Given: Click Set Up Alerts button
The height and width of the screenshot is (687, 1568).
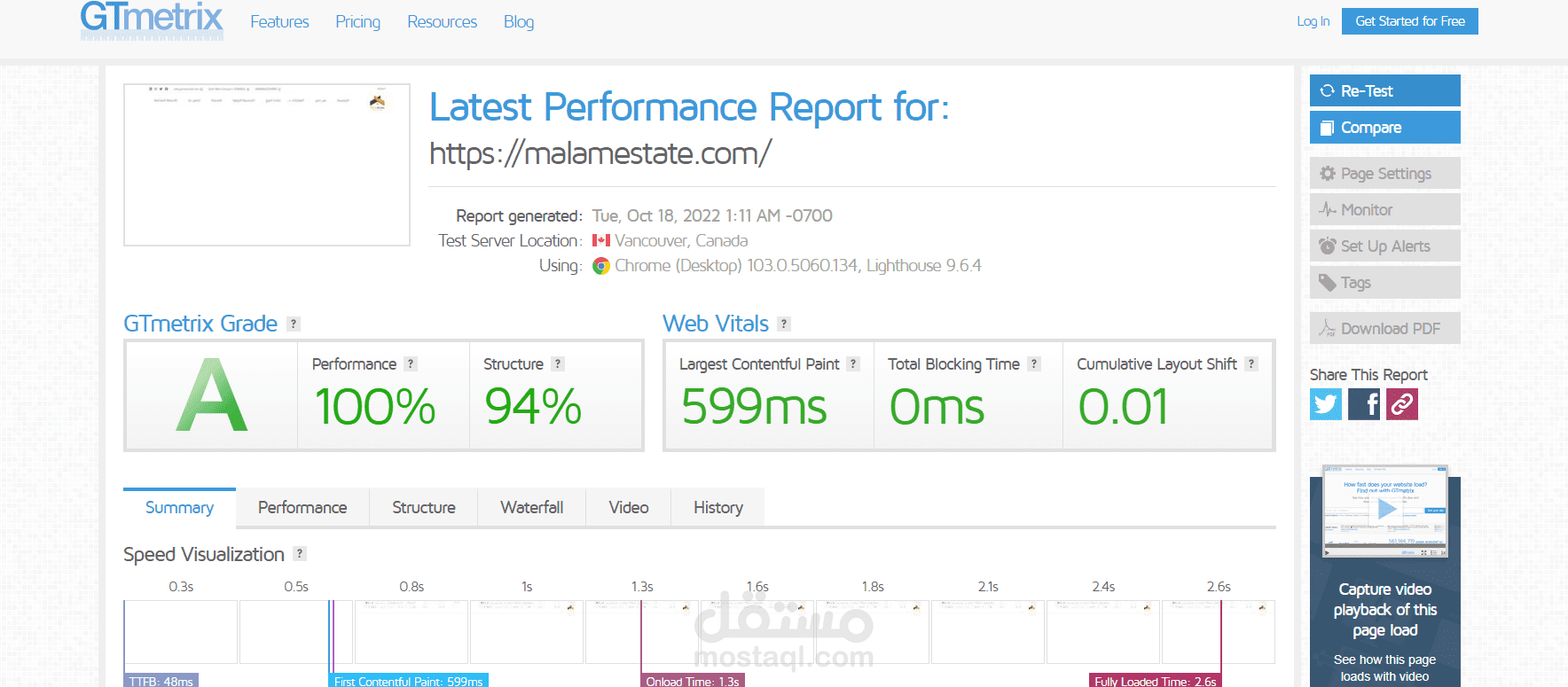Looking at the screenshot, I should pyautogui.click(x=1385, y=246).
